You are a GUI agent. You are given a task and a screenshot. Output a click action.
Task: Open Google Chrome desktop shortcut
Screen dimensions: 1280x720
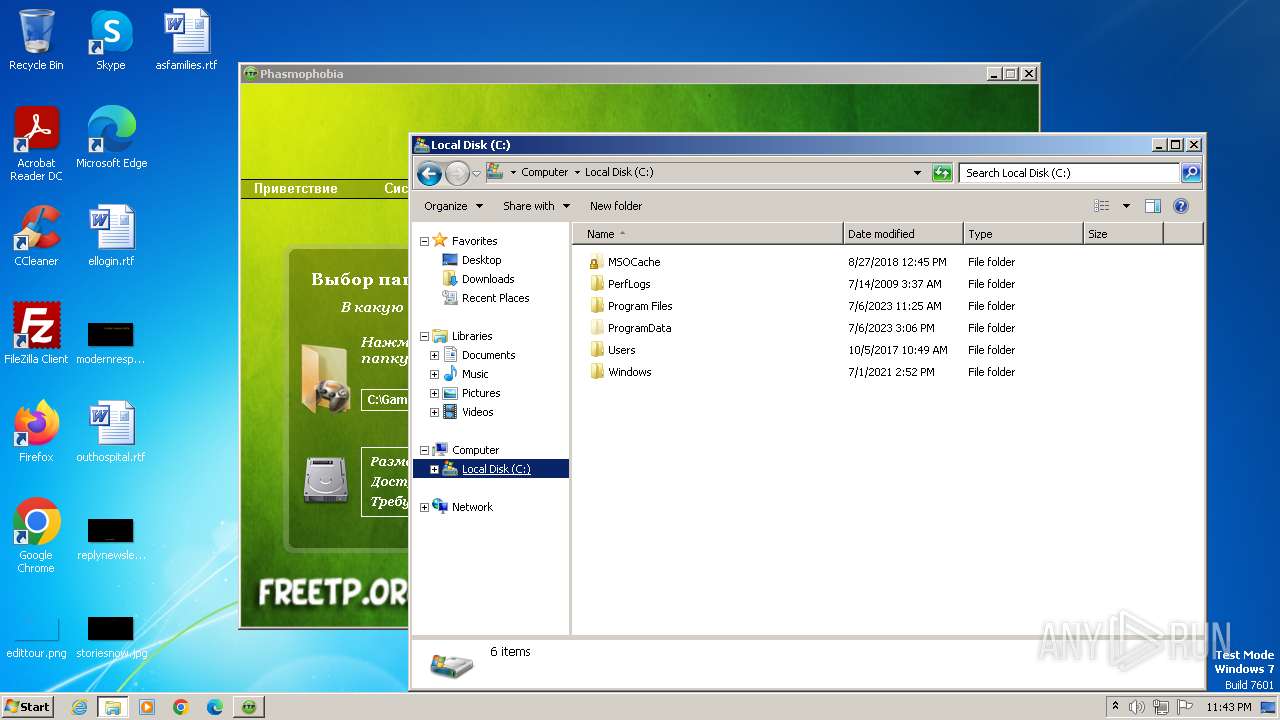[x=36, y=536]
